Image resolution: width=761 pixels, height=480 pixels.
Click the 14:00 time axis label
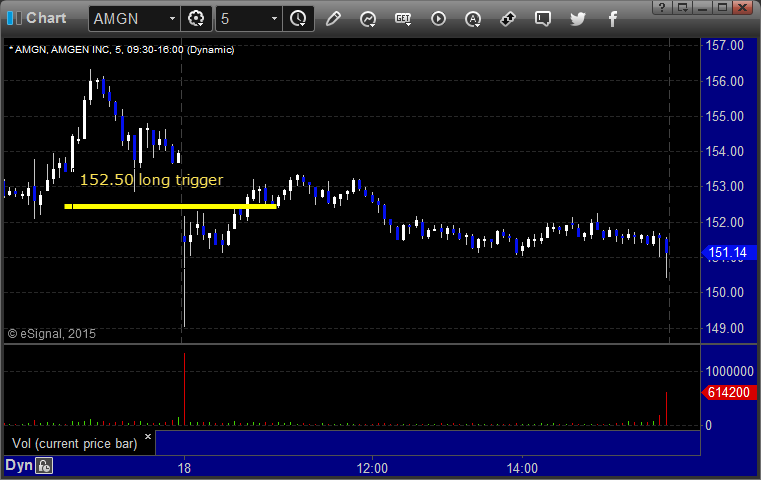522,468
